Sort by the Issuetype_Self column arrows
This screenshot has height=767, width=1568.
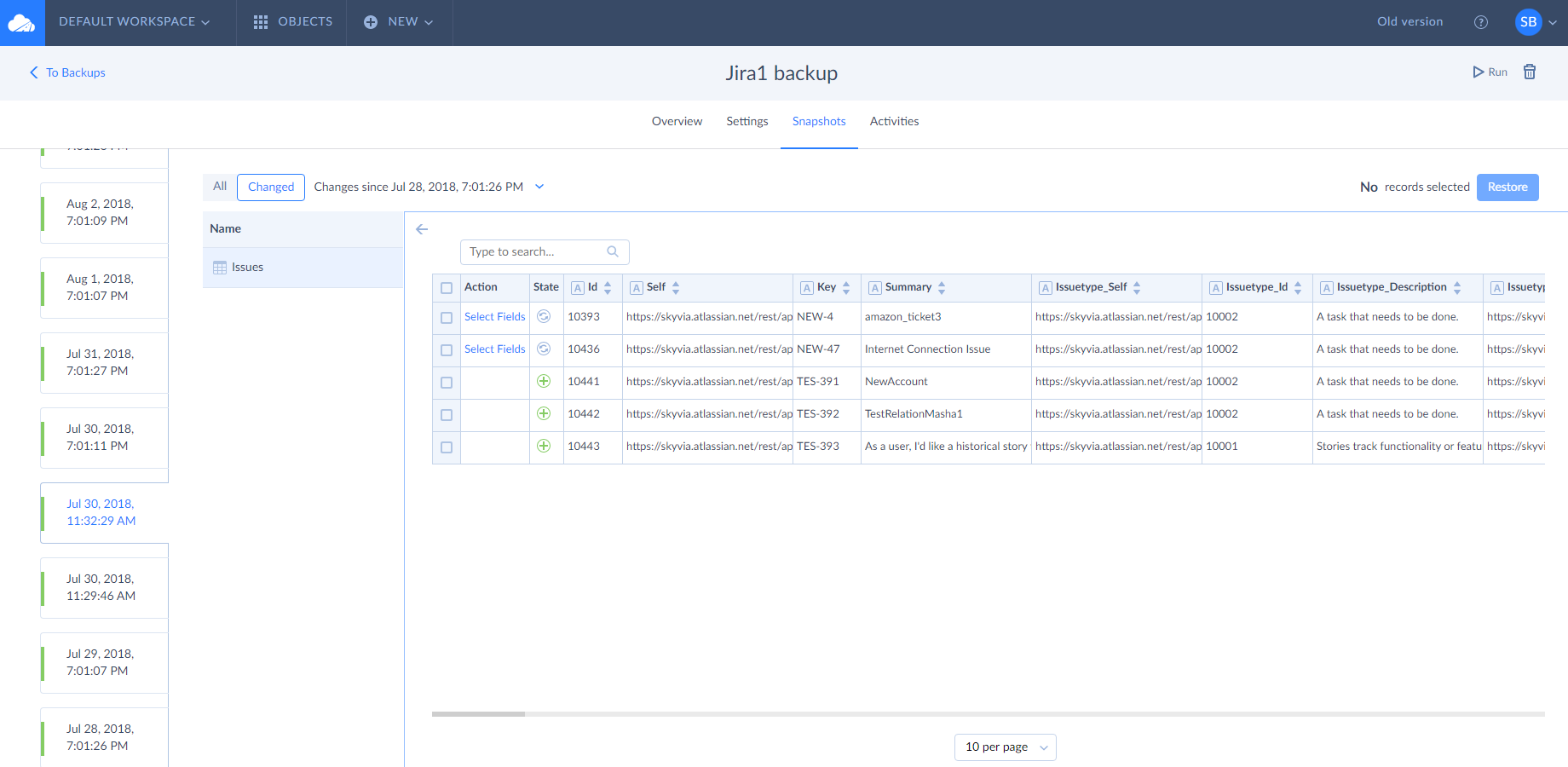[1137, 288]
